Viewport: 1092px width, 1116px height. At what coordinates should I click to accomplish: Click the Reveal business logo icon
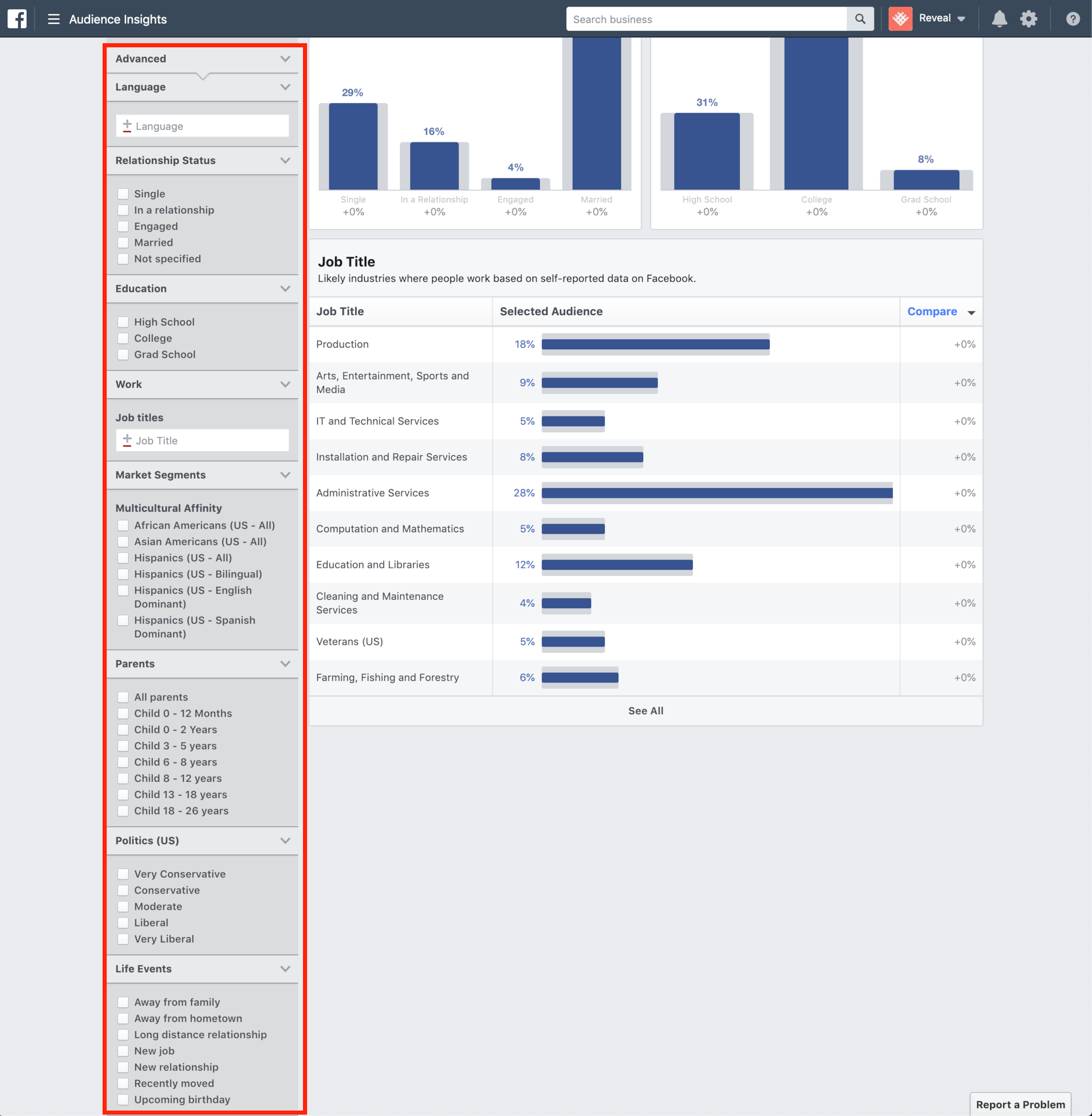(x=900, y=19)
